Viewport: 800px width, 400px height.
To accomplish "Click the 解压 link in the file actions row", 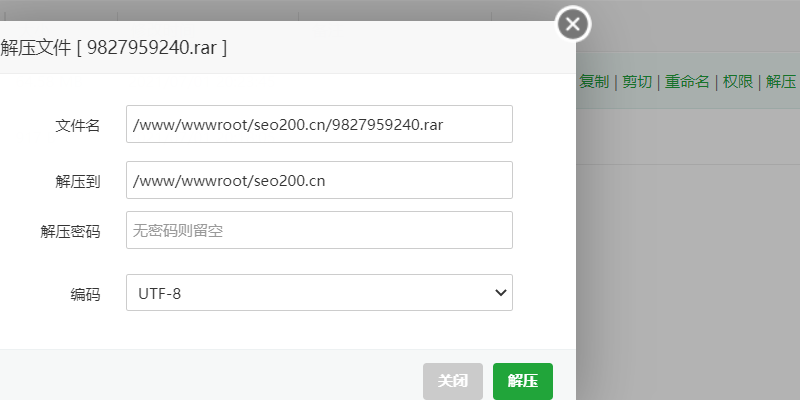I will point(781,82).
